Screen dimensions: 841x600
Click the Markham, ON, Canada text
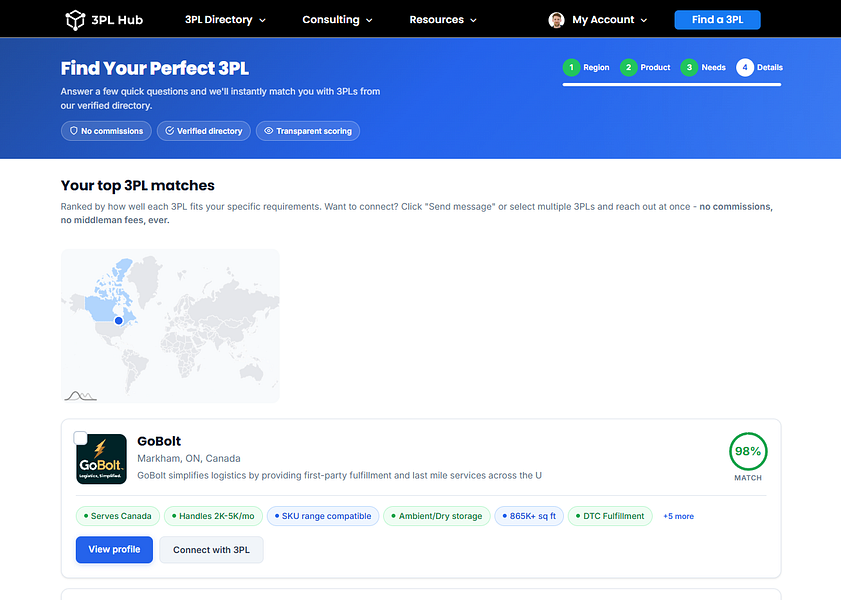[189, 458]
